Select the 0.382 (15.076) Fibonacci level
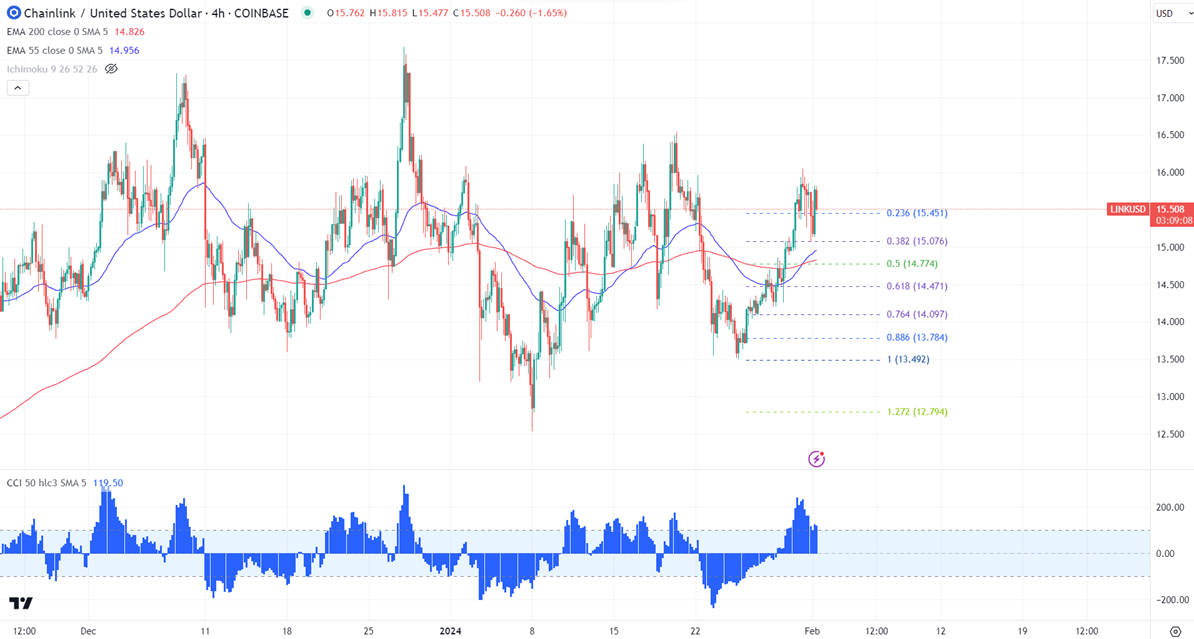The width and height of the screenshot is (1194, 639). click(x=917, y=241)
